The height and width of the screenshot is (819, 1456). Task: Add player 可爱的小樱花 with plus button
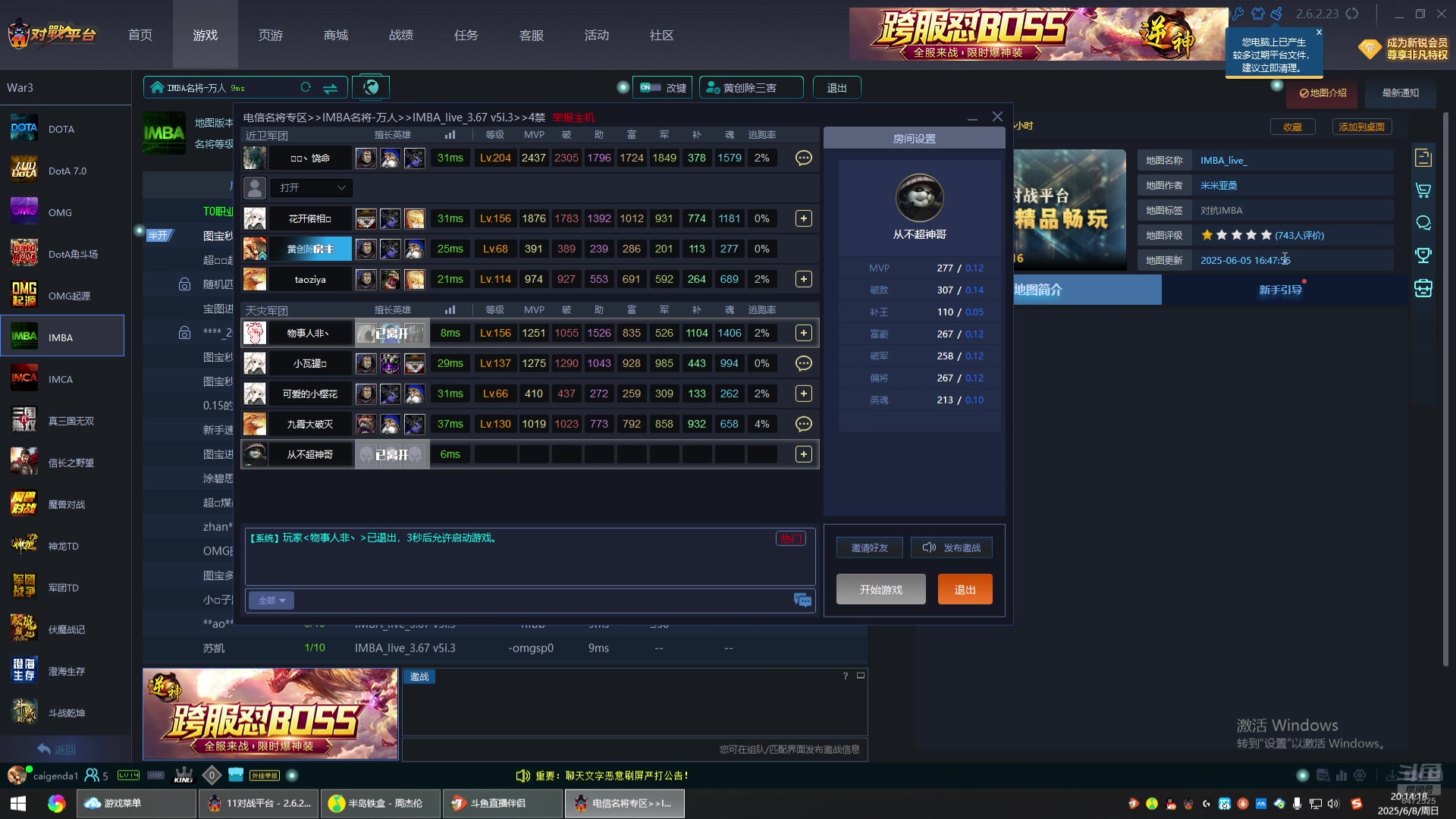(803, 394)
